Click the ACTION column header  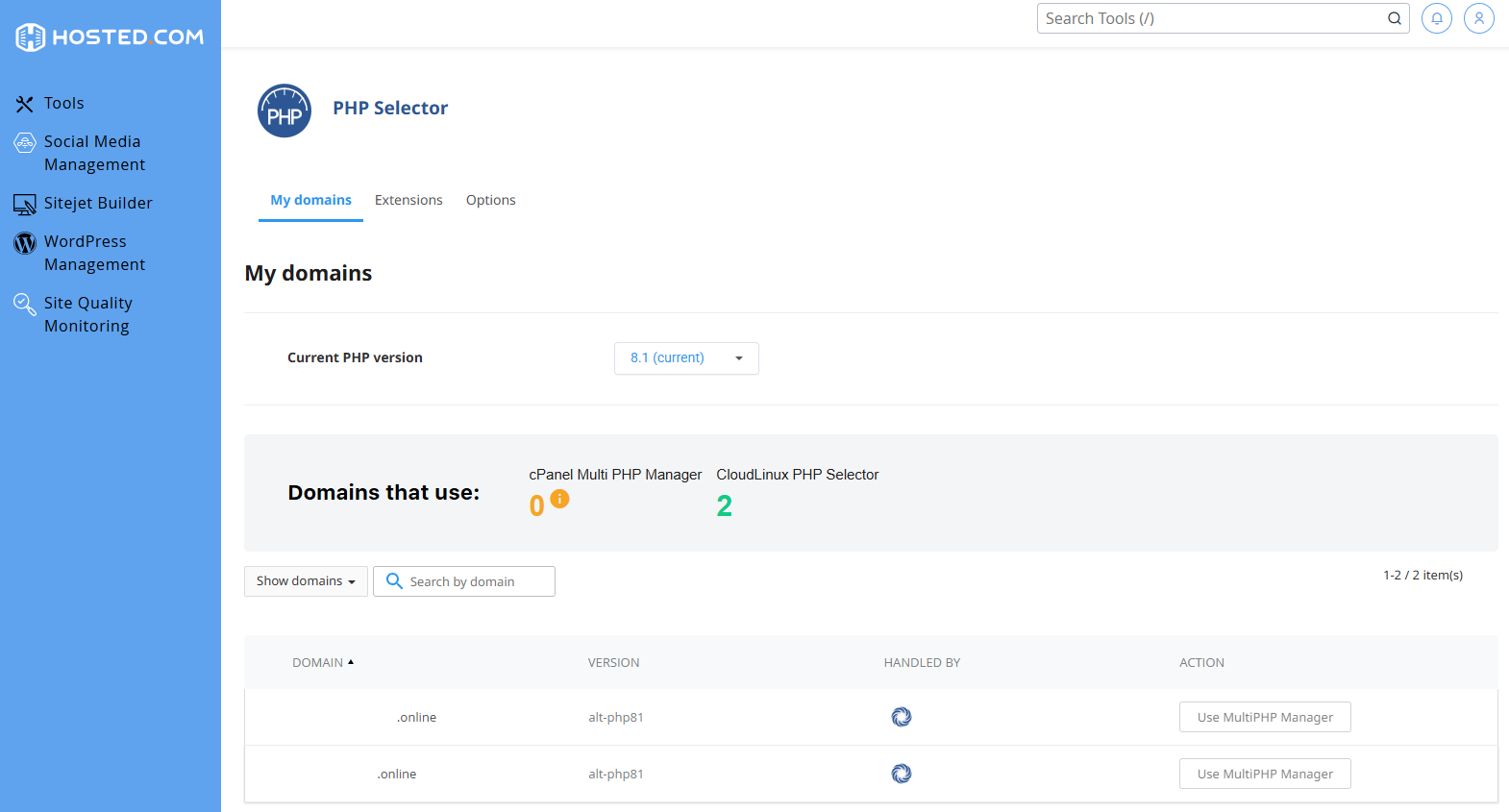tap(1201, 662)
